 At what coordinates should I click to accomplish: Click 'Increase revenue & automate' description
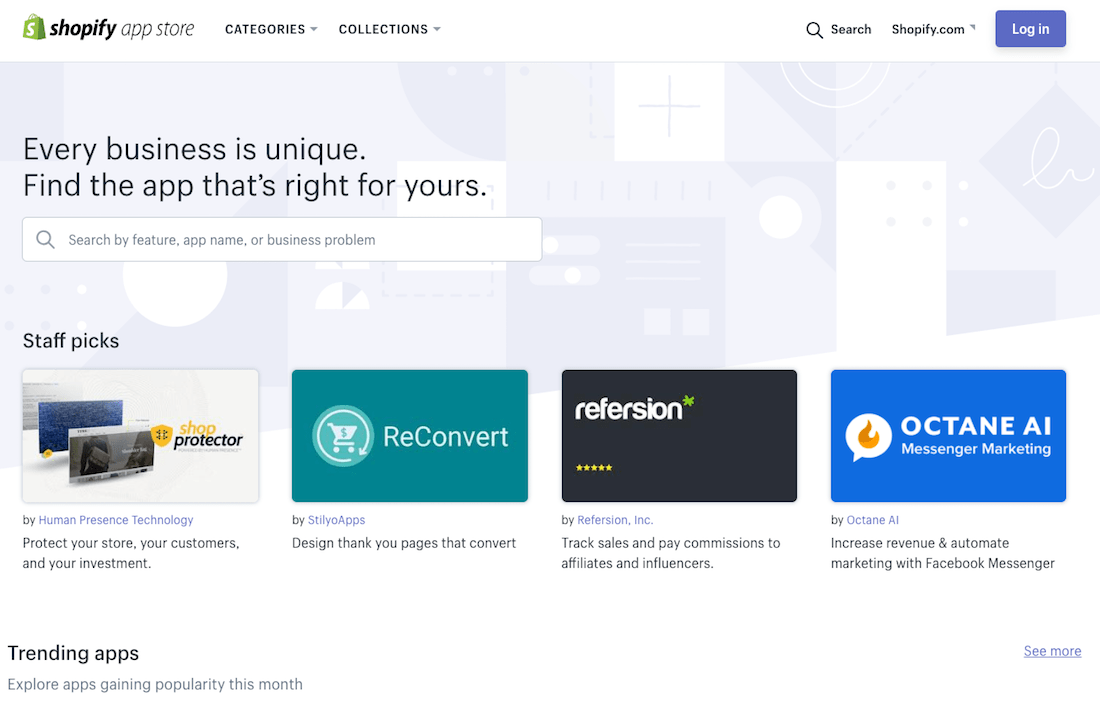coord(942,553)
